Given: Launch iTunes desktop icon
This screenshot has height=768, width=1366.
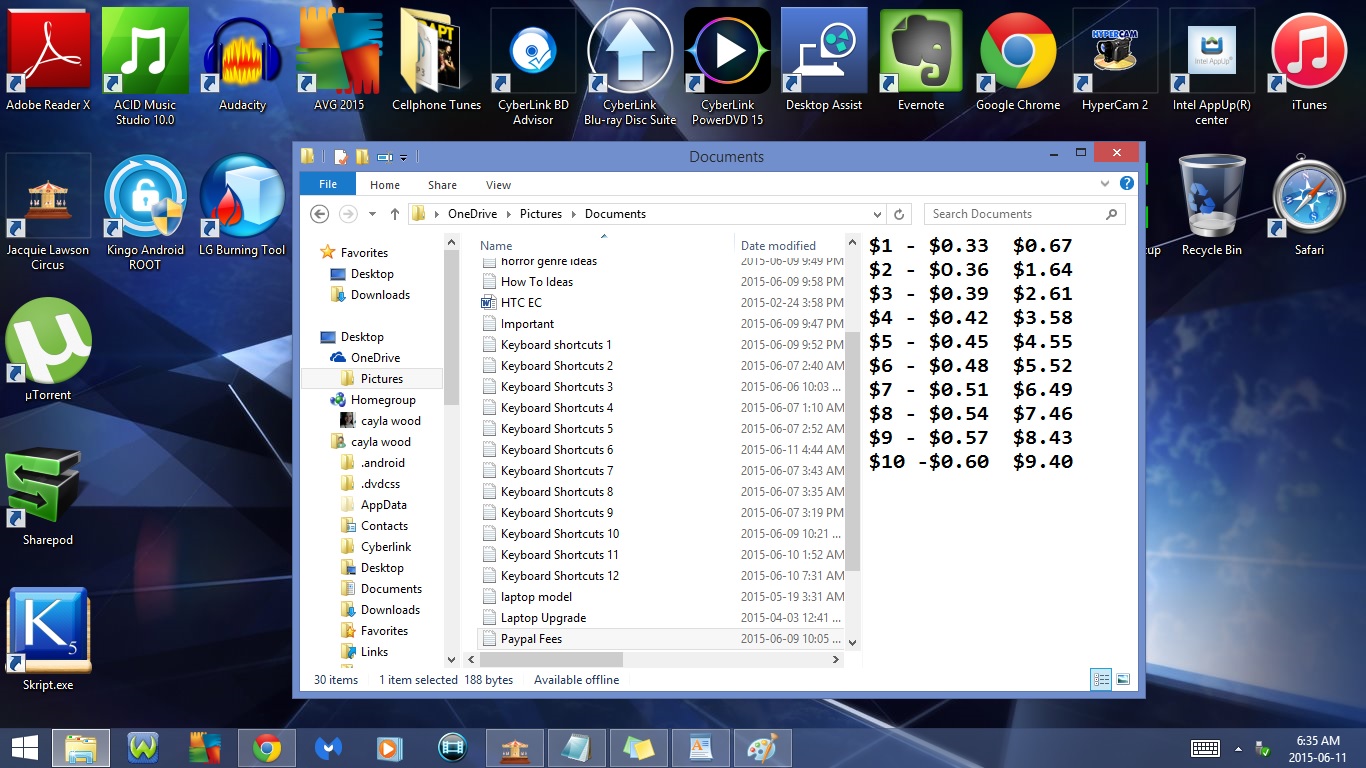Looking at the screenshot, I should point(1309,60).
